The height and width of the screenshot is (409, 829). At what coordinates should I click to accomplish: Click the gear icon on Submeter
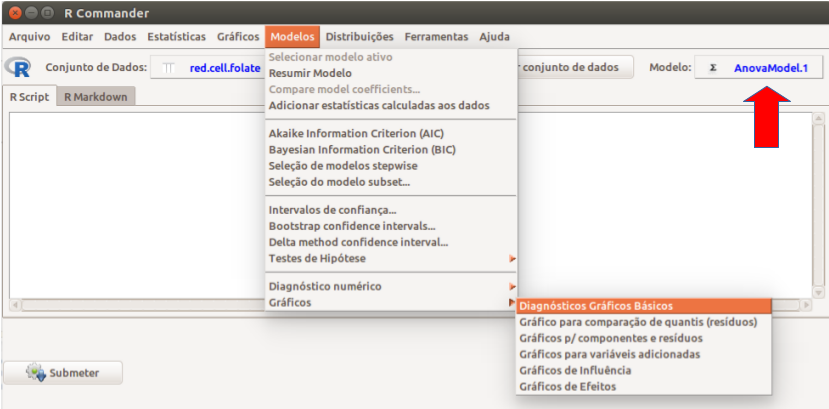[36, 373]
